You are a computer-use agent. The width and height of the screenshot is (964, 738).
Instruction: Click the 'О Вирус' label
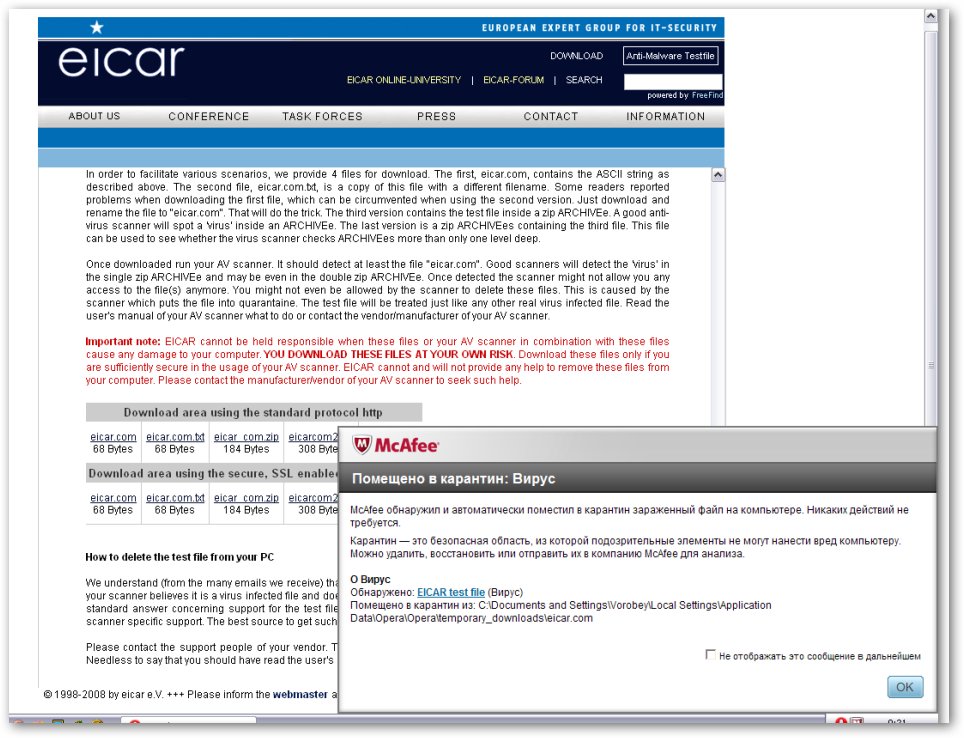(x=370, y=579)
